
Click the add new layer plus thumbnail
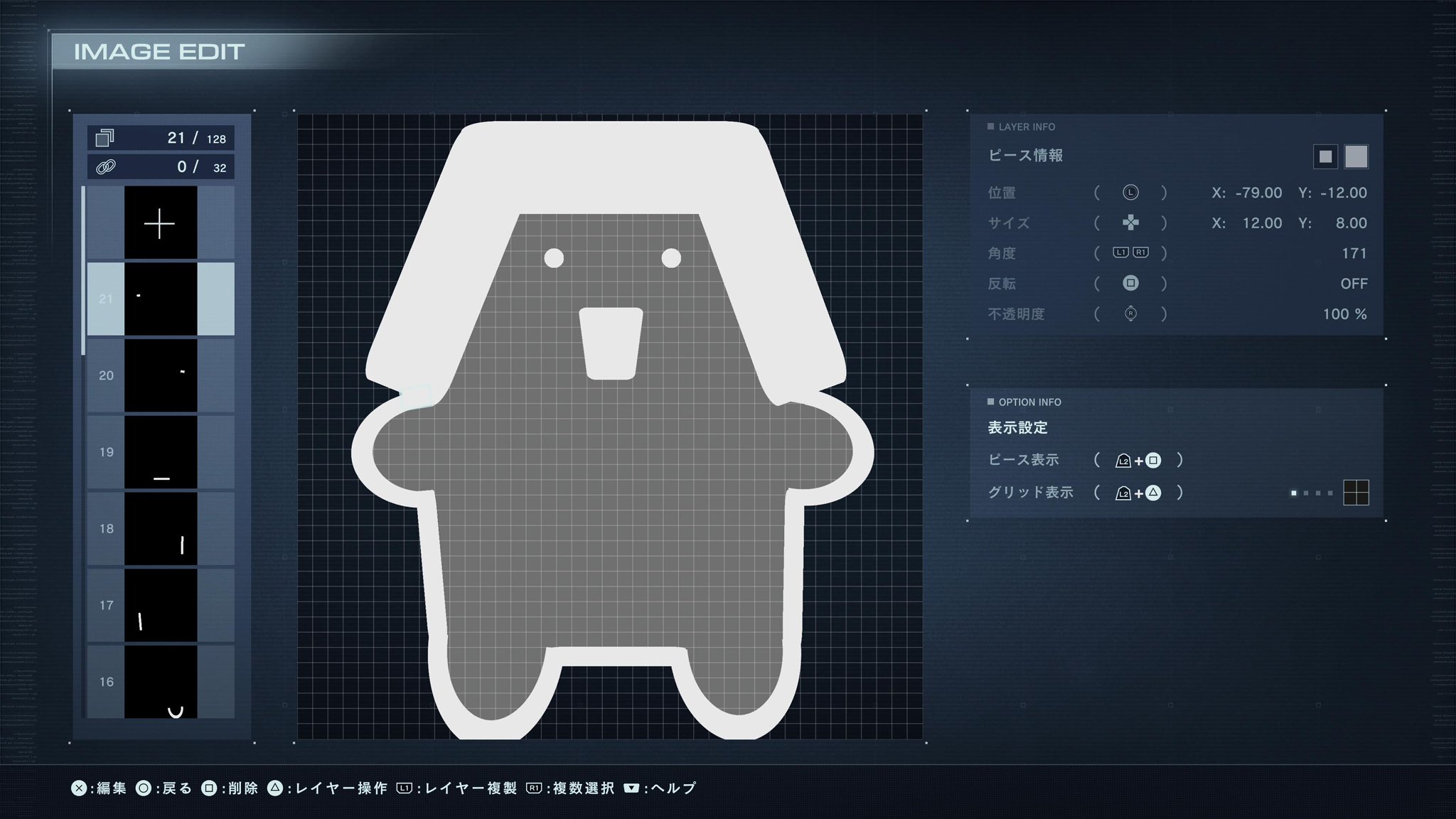(x=160, y=224)
